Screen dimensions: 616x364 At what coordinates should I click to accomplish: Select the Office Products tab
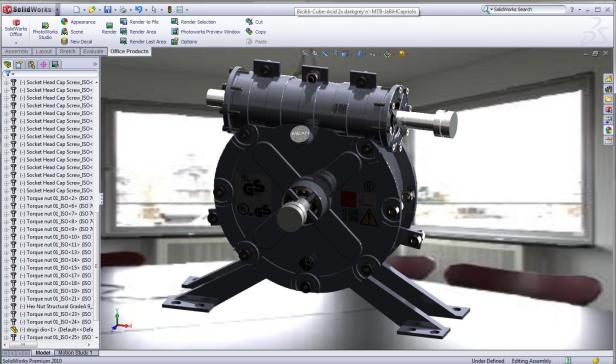point(129,51)
